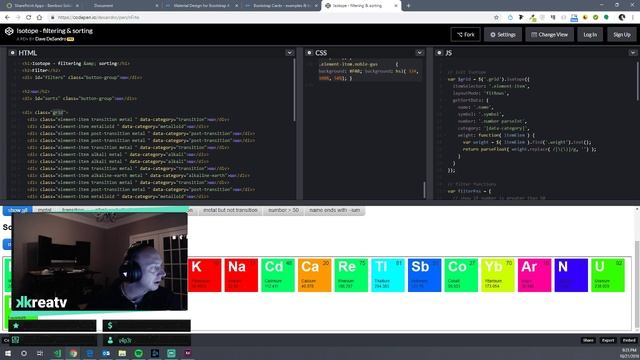Viewport: 640px width, 360px height.
Task: Open Outlook from the taskbar
Action: (x=106, y=353)
